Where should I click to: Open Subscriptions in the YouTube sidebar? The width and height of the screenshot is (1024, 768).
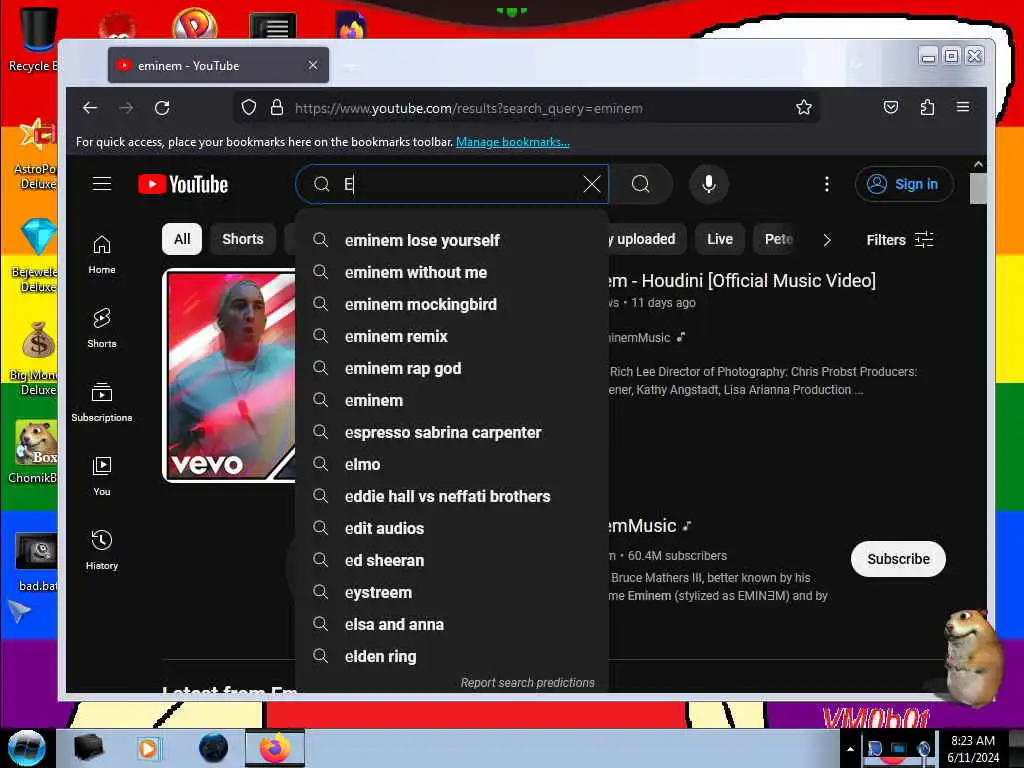102,402
